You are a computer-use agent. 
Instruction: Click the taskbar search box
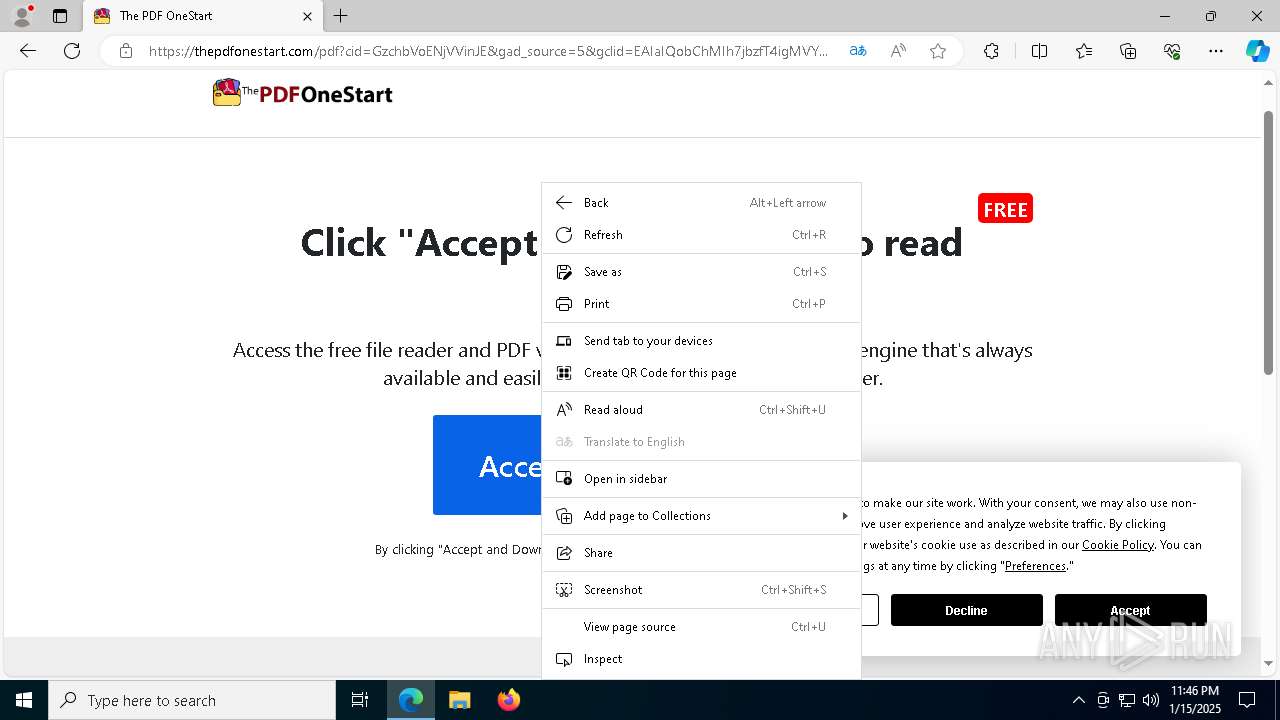(192, 700)
